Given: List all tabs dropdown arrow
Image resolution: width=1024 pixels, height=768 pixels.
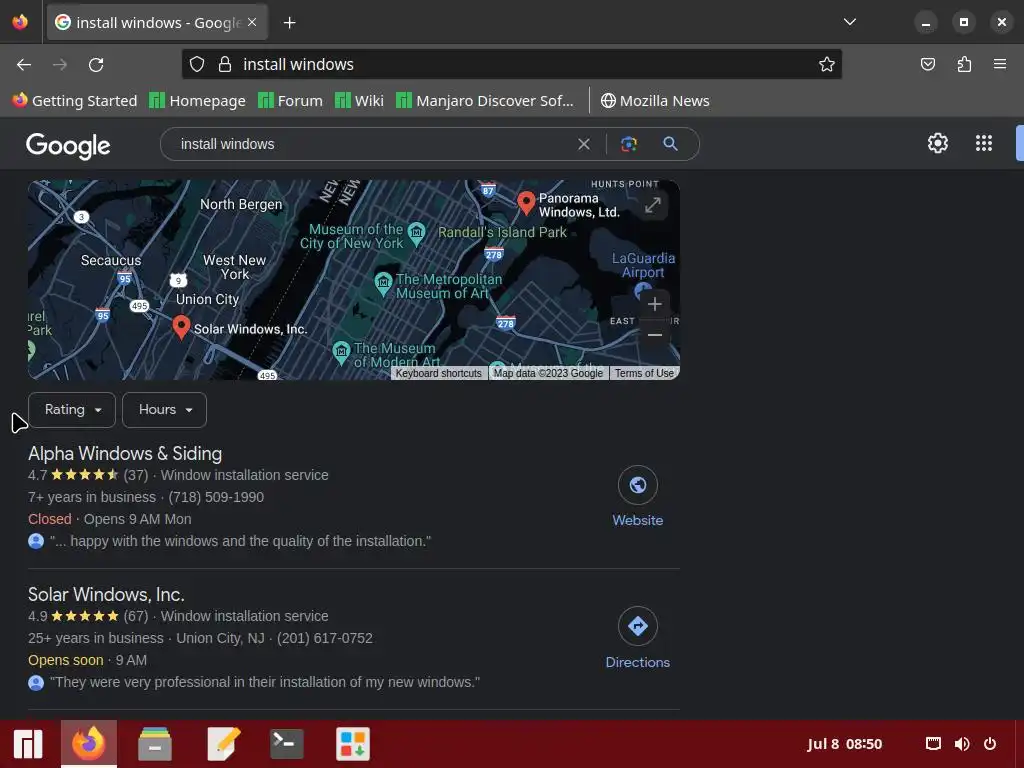Looking at the screenshot, I should tap(850, 22).
